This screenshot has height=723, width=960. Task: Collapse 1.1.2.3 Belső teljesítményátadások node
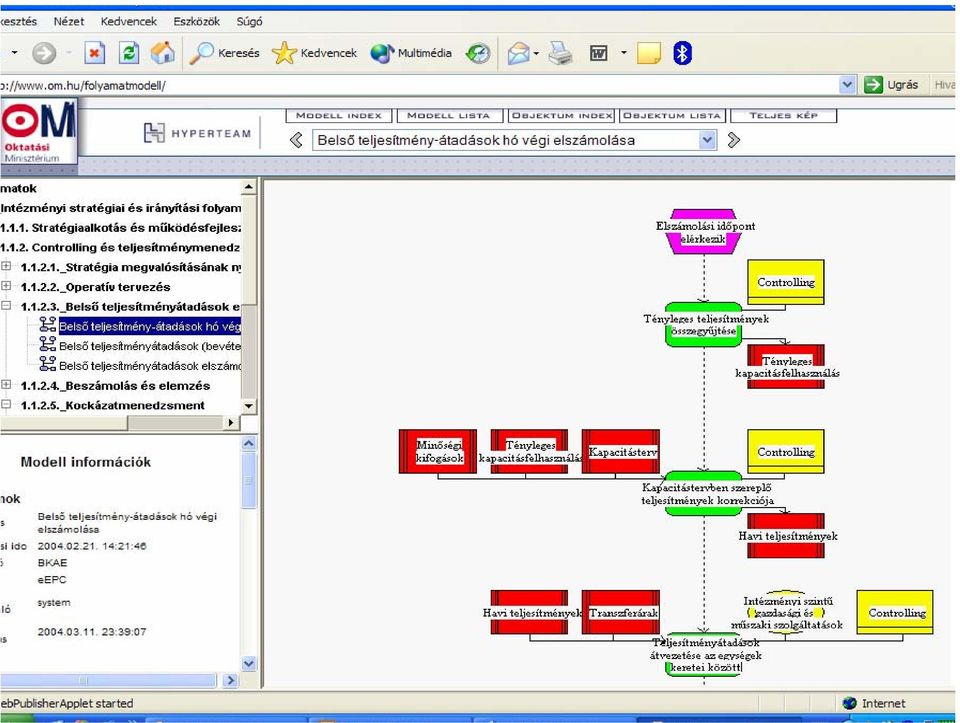click(6, 305)
